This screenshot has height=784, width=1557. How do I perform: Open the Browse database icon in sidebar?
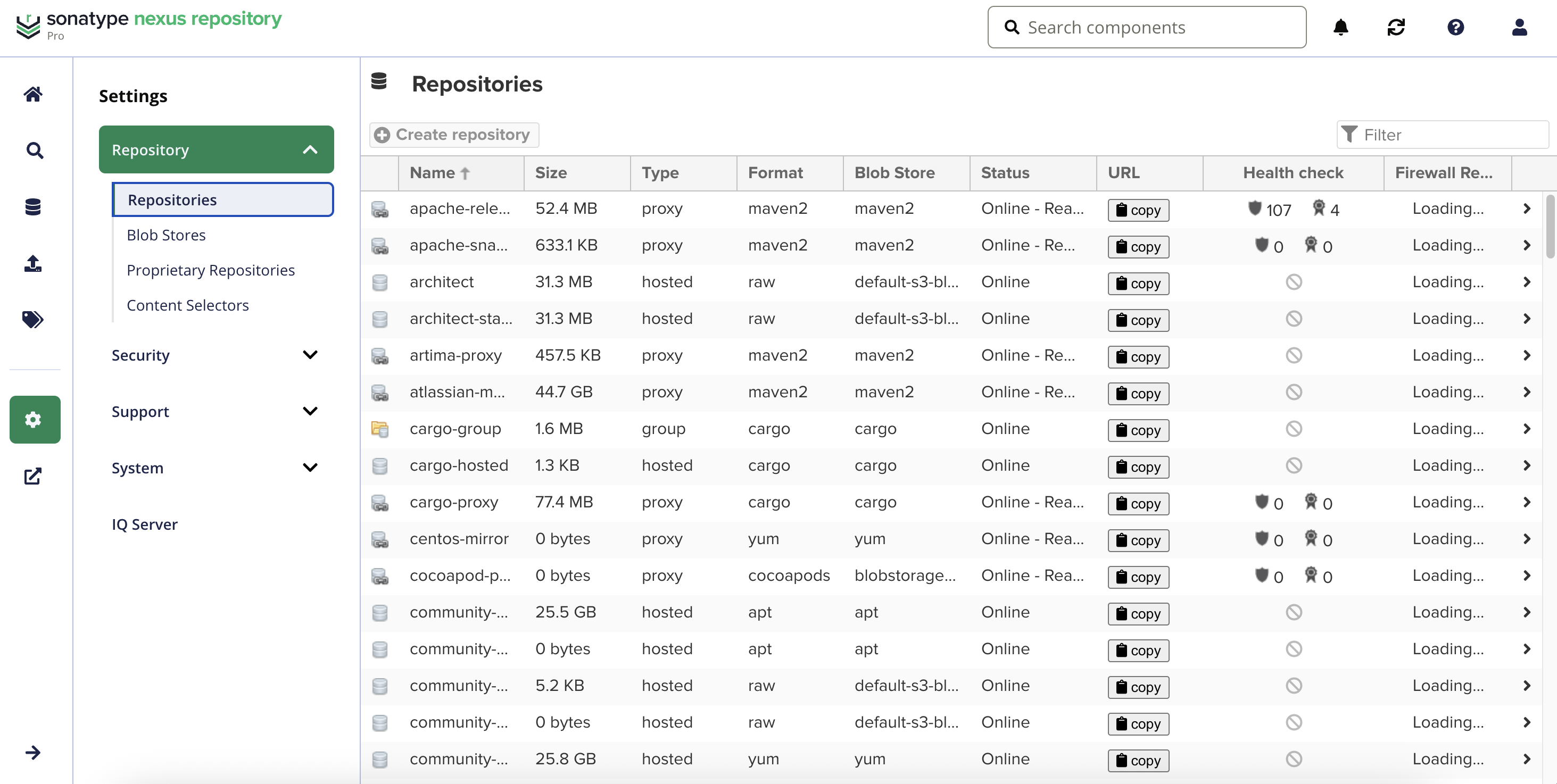pos(33,206)
